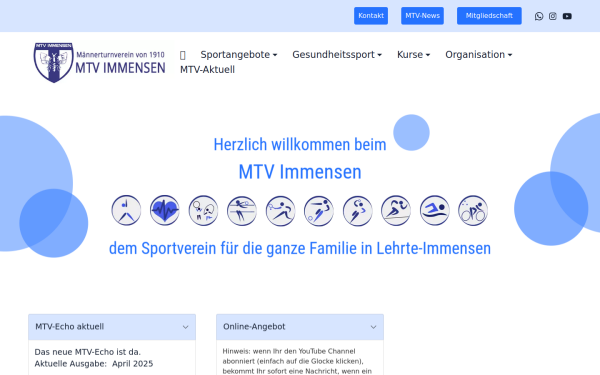Viewport: 600px width, 375px height.
Task: Open the Organisation dropdown menu
Action: [x=478, y=55]
